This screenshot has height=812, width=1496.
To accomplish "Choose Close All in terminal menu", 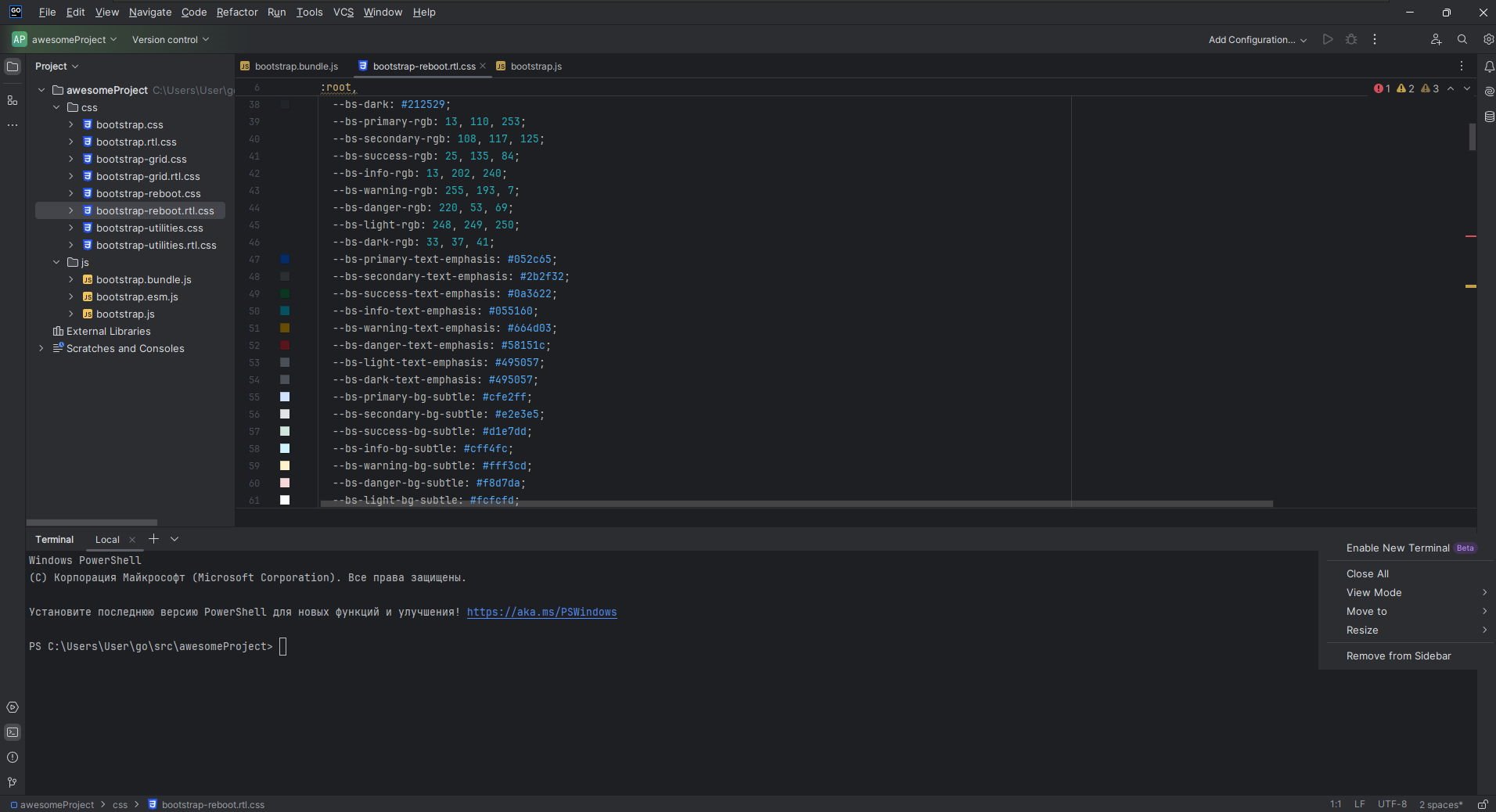I will [1368, 573].
